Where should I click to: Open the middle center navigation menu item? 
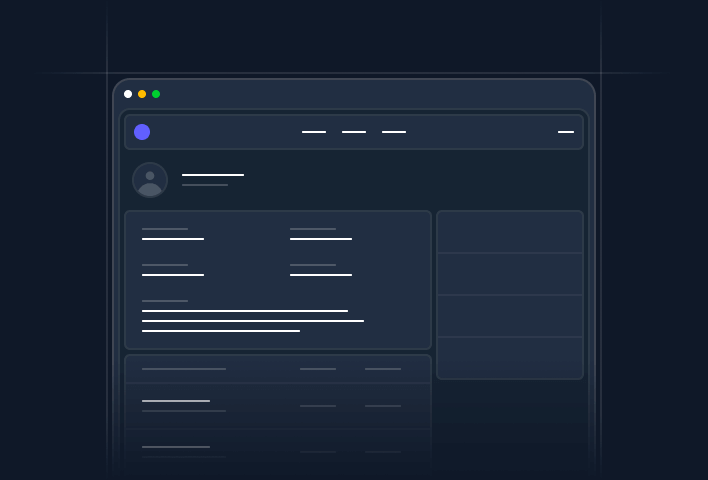(x=354, y=132)
